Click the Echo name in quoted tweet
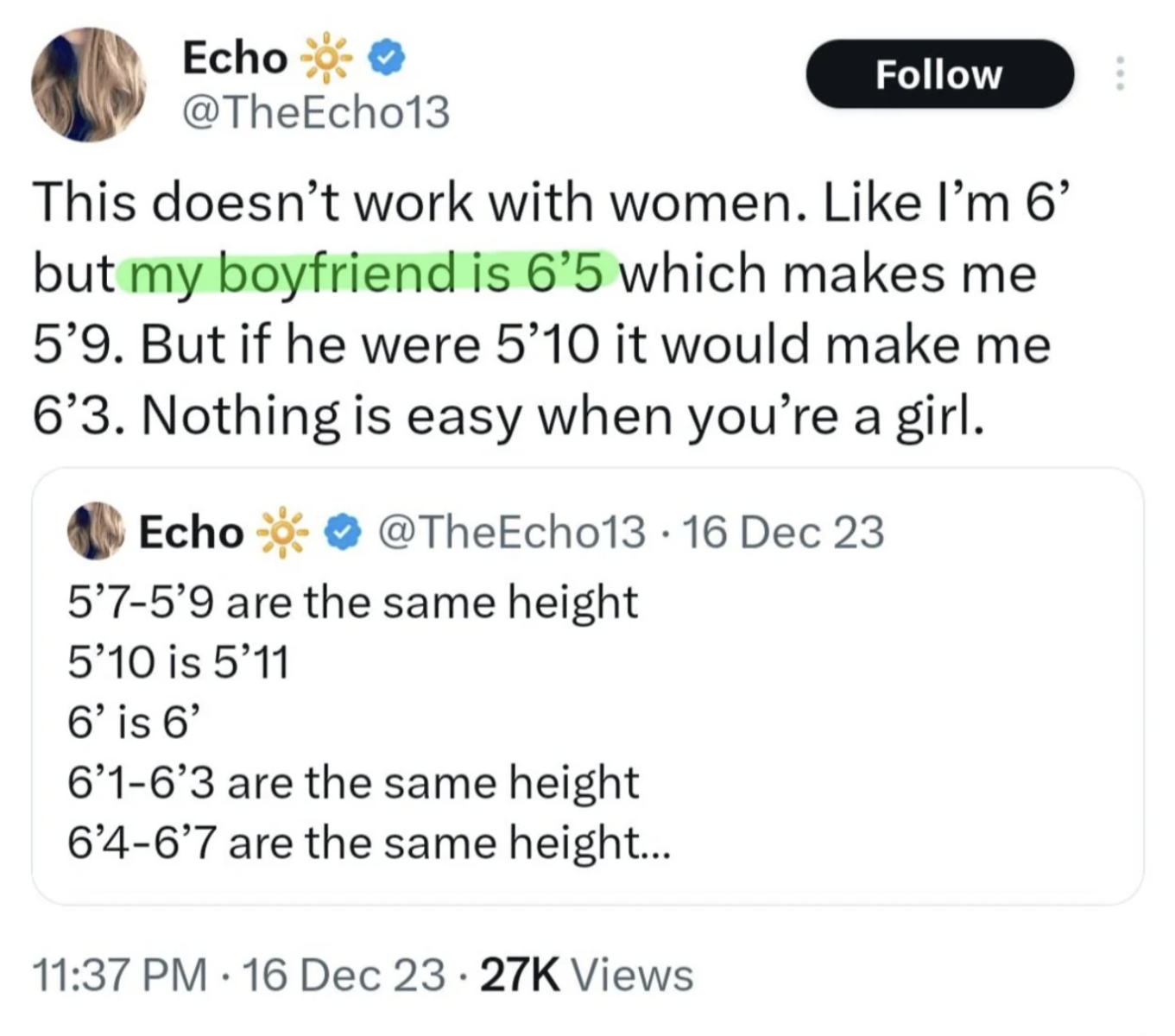The width and height of the screenshot is (1175, 1036). click(x=191, y=532)
